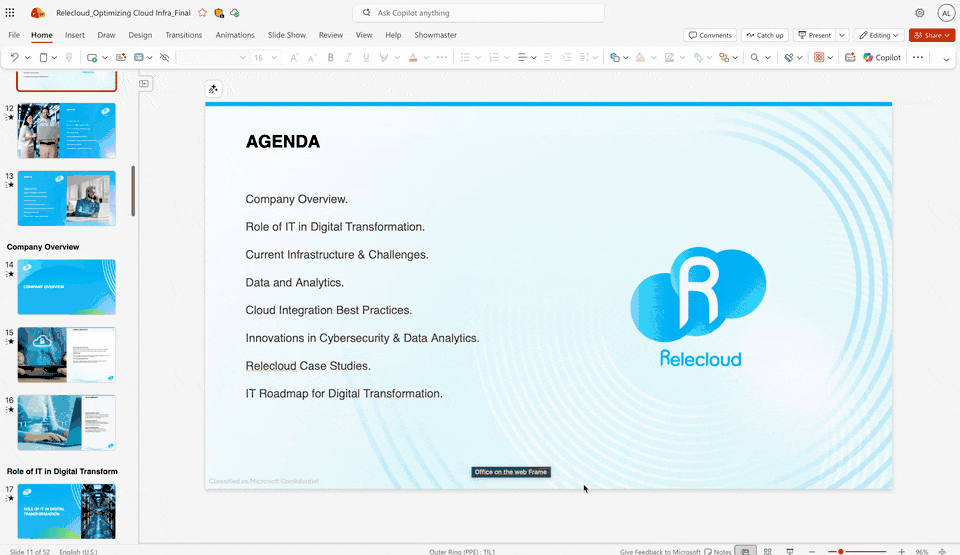The width and height of the screenshot is (960, 555).
Task: Open the app launcher waffle icon
Action: coord(10,12)
